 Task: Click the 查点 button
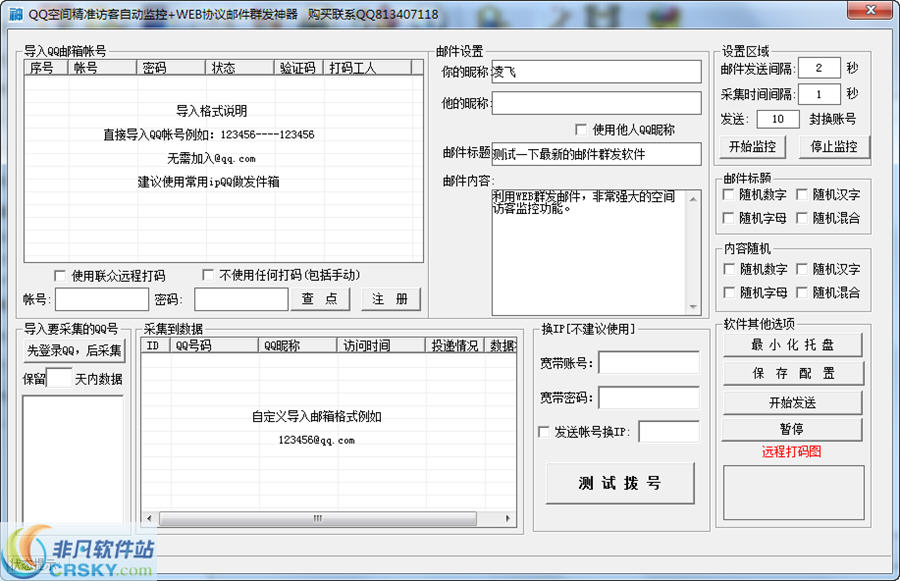[x=320, y=299]
